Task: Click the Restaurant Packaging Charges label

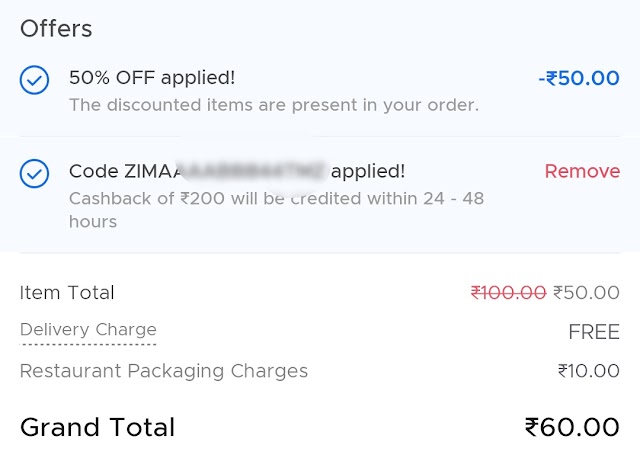Action: coord(164,371)
